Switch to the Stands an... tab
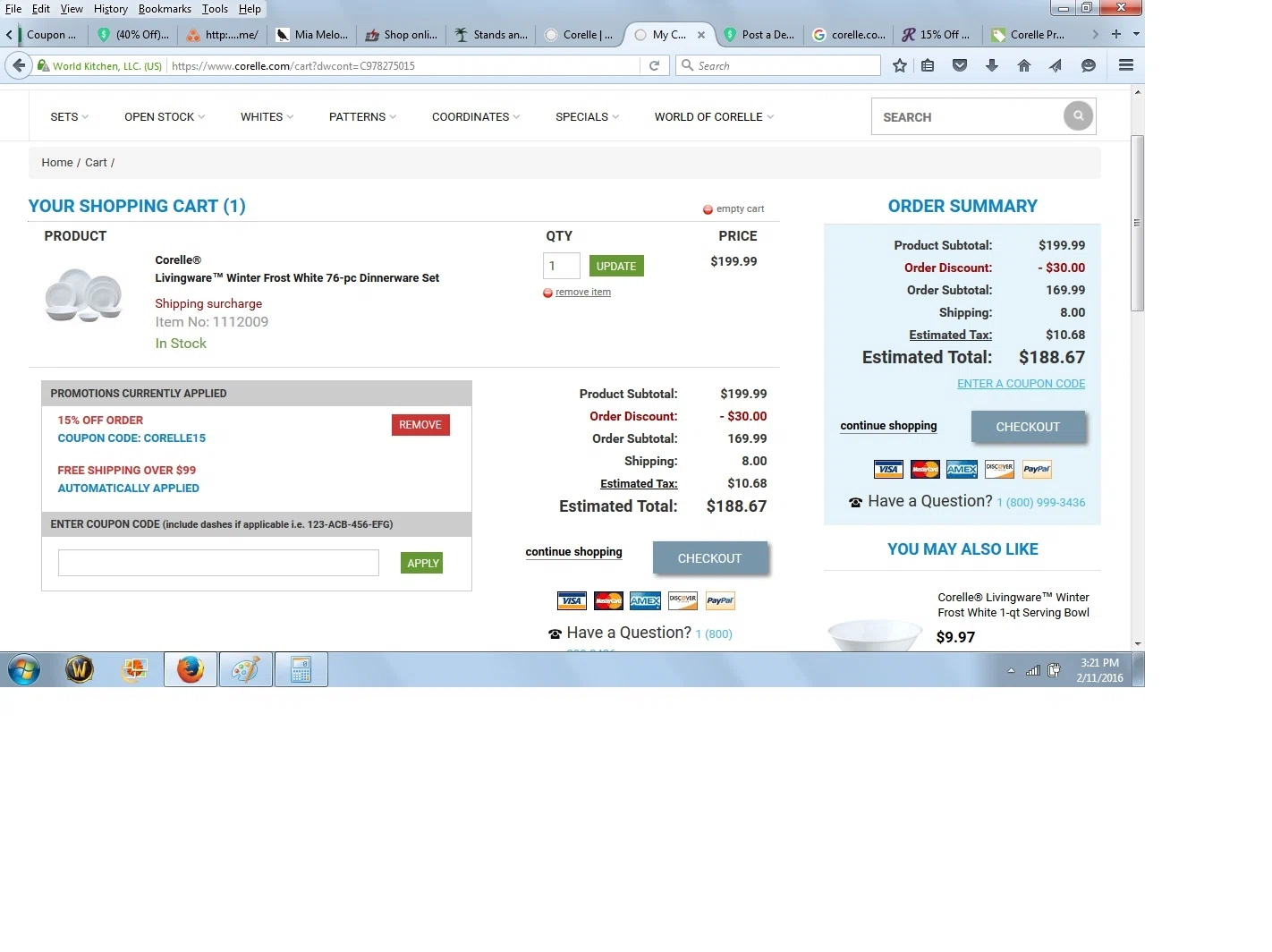This screenshot has height=952, width=1272. [490, 35]
